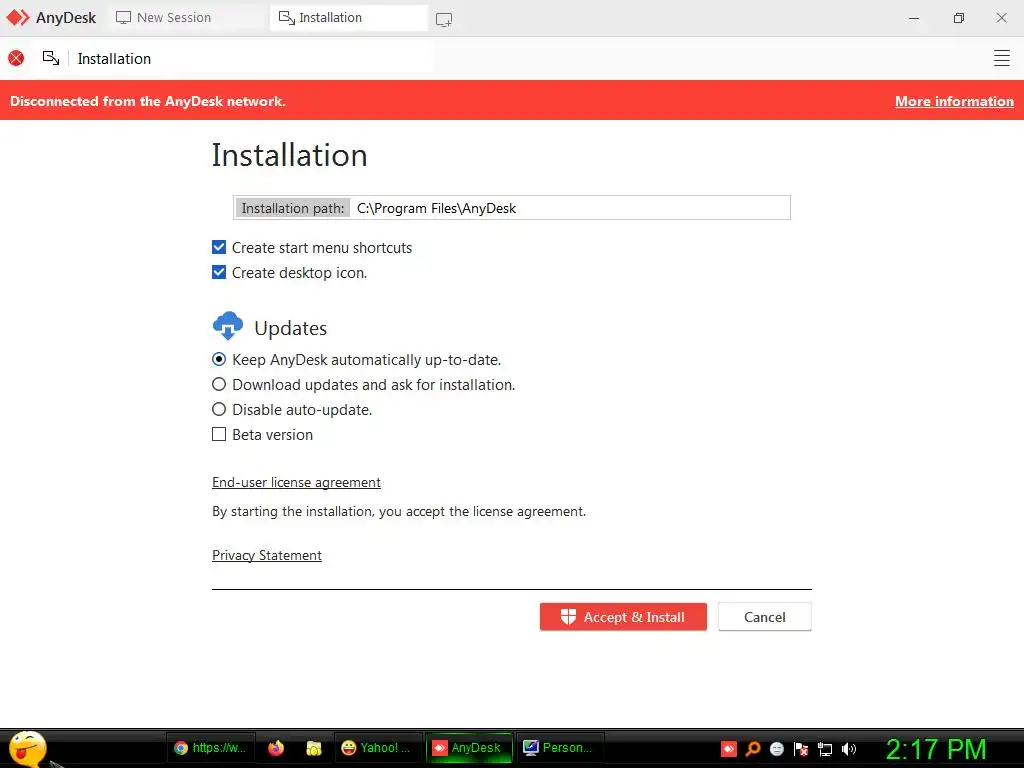Switch to the Yahoo! taskbar window

tap(378, 748)
